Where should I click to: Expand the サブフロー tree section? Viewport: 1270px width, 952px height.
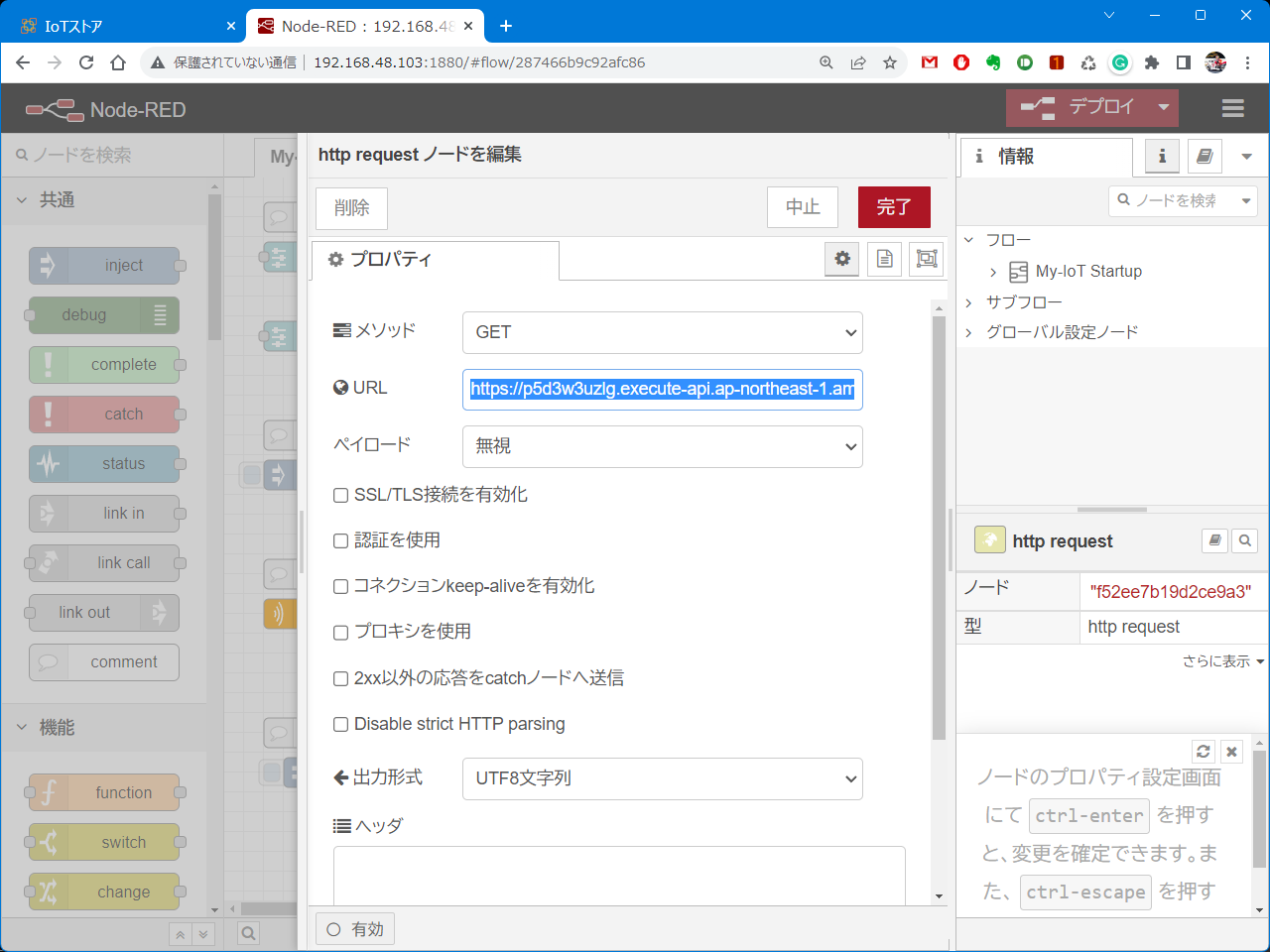[969, 302]
